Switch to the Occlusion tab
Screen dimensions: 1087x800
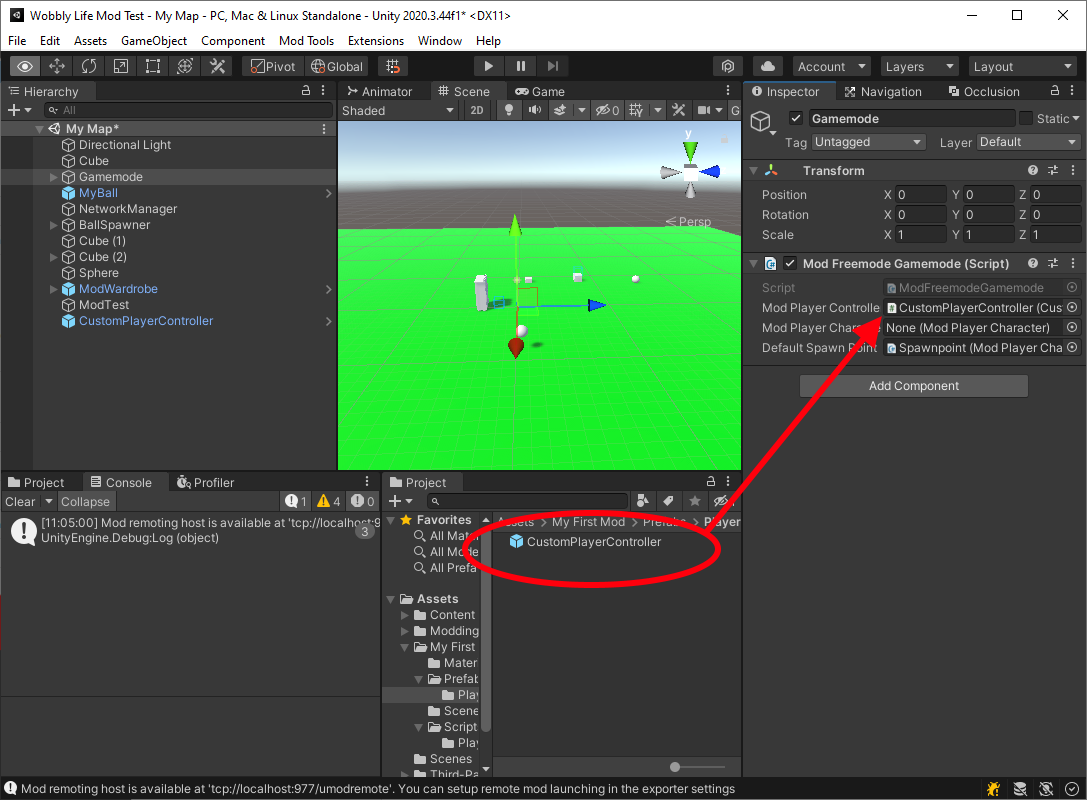pos(984,92)
